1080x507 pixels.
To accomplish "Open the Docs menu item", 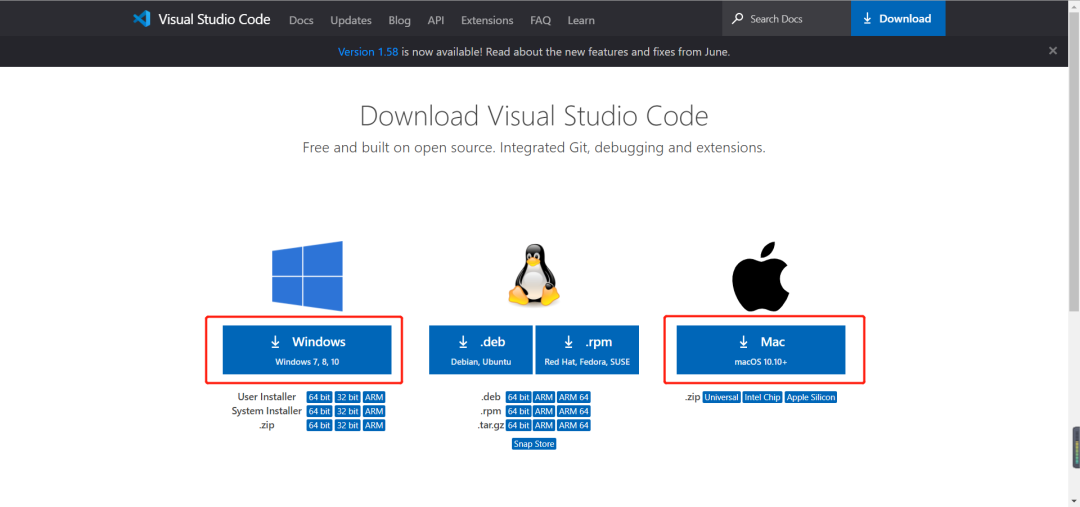I will pyautogui.click(x=301, y=20).
